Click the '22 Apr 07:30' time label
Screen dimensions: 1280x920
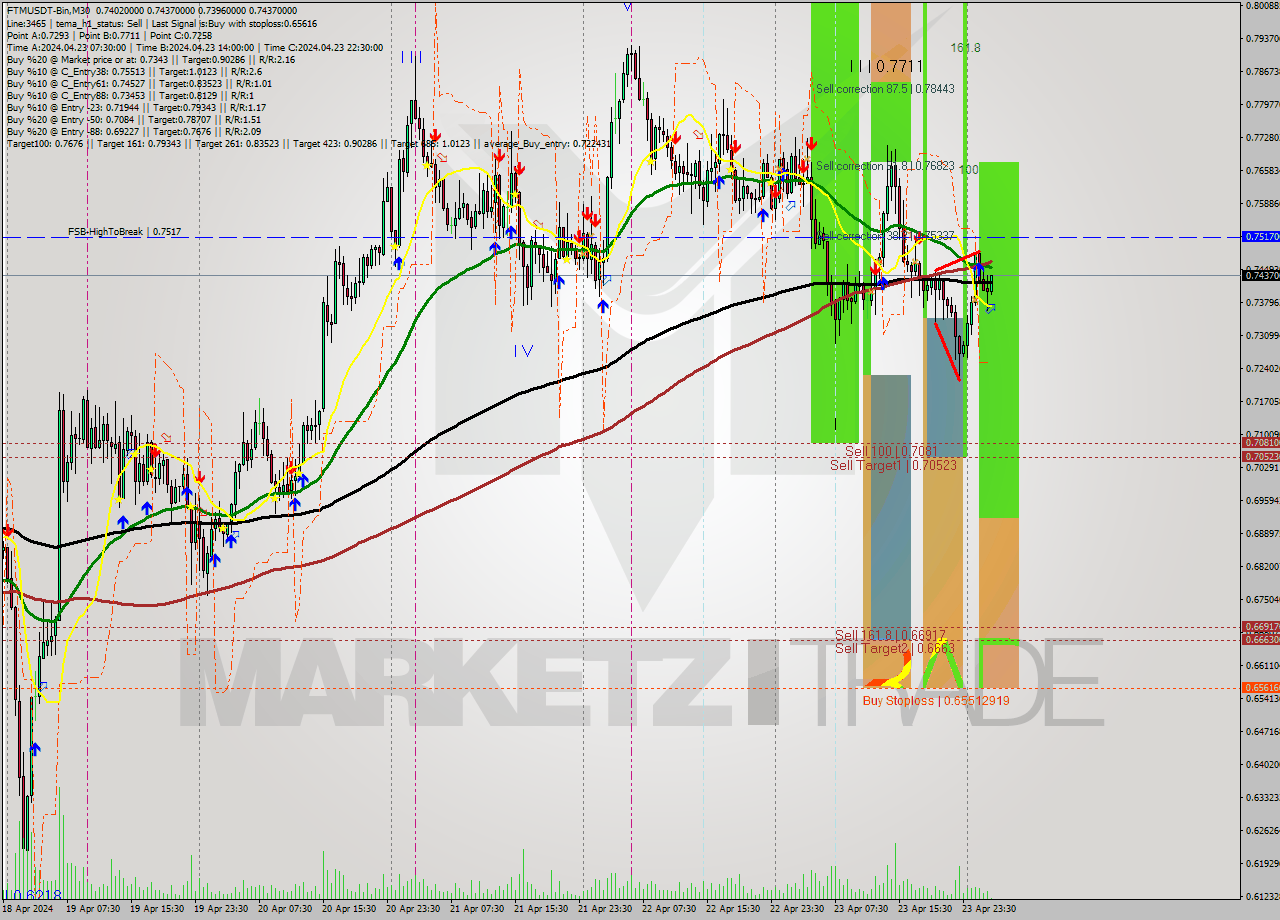click(x=667, y=909)
